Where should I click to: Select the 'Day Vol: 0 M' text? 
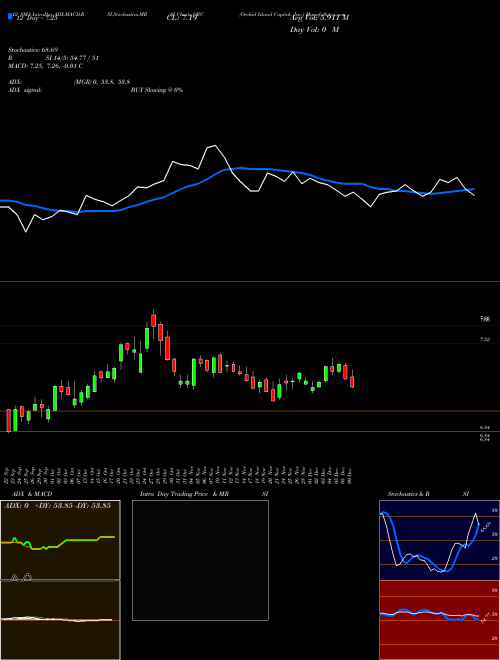[x=314, y=30]
